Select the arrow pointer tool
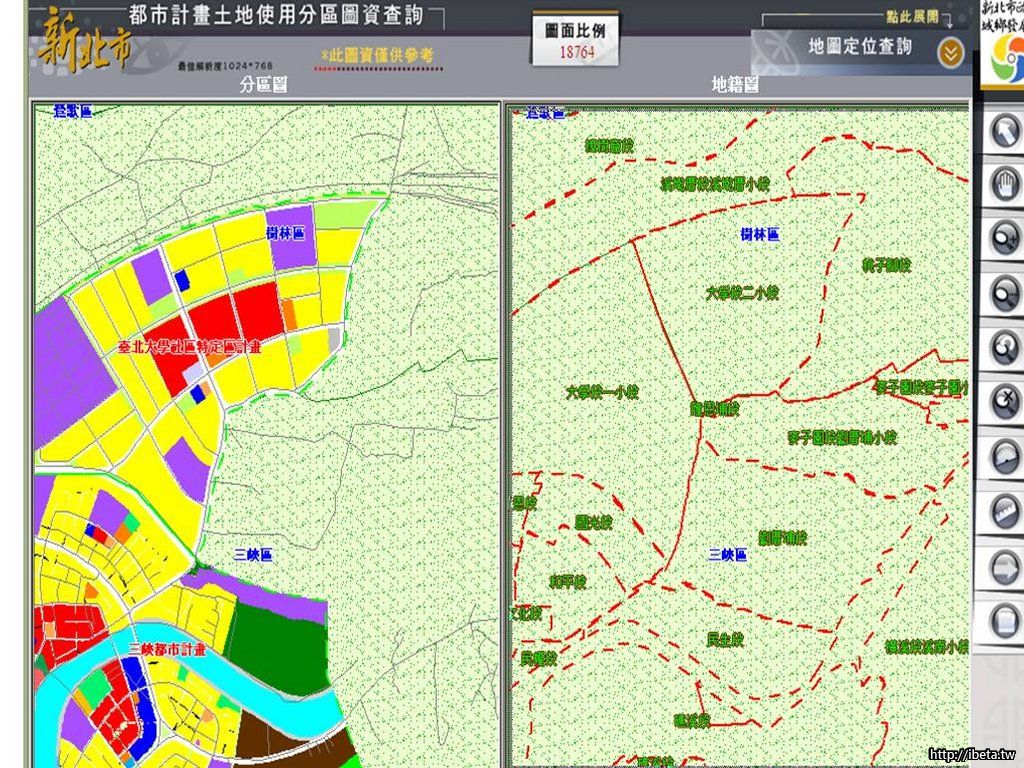This screenshot has width=1024, height=768. point(1003,130)
